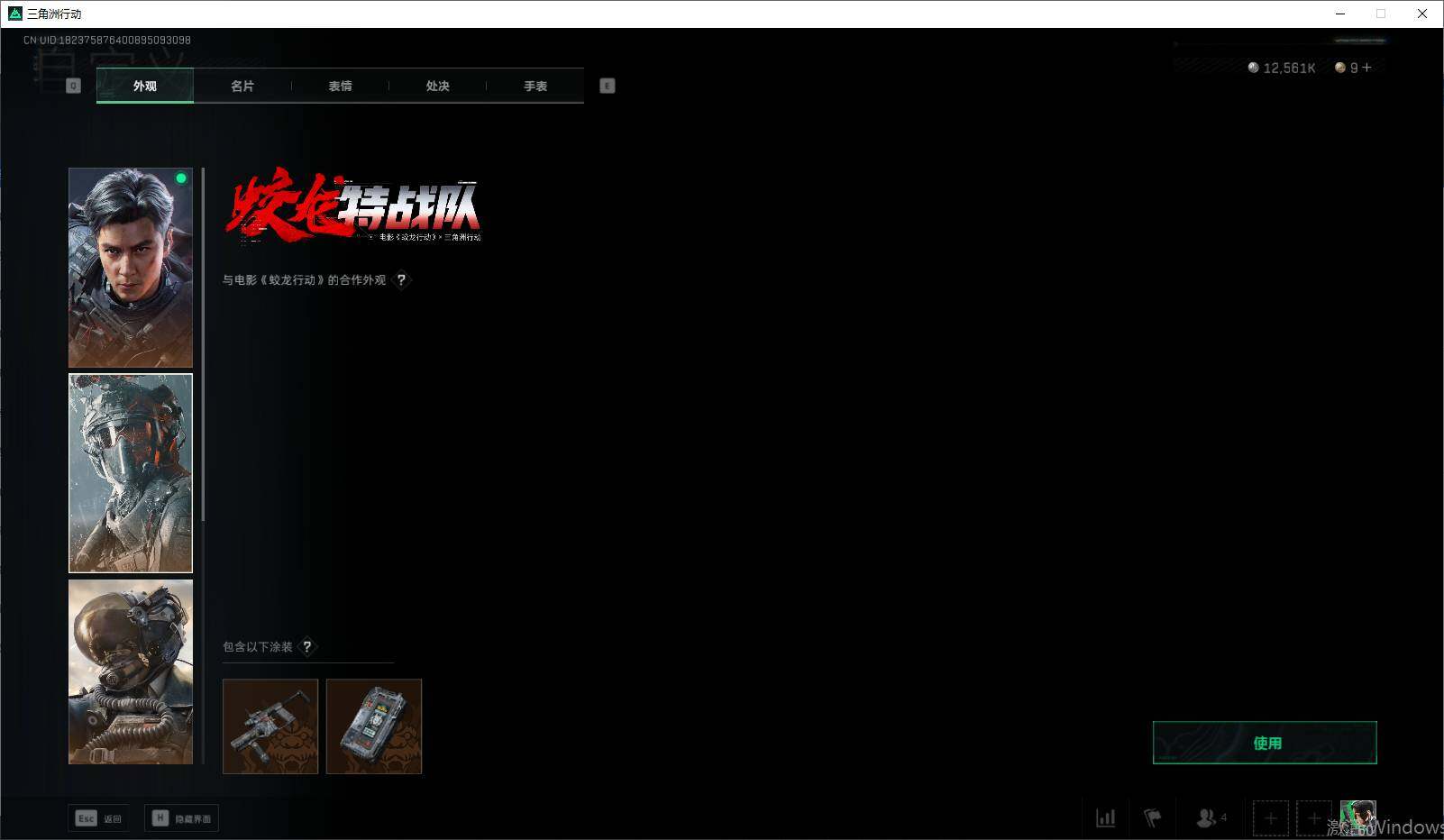Open the 表情 tab
The height and width of the screenshot is (840, 1444).
(340, 86)
